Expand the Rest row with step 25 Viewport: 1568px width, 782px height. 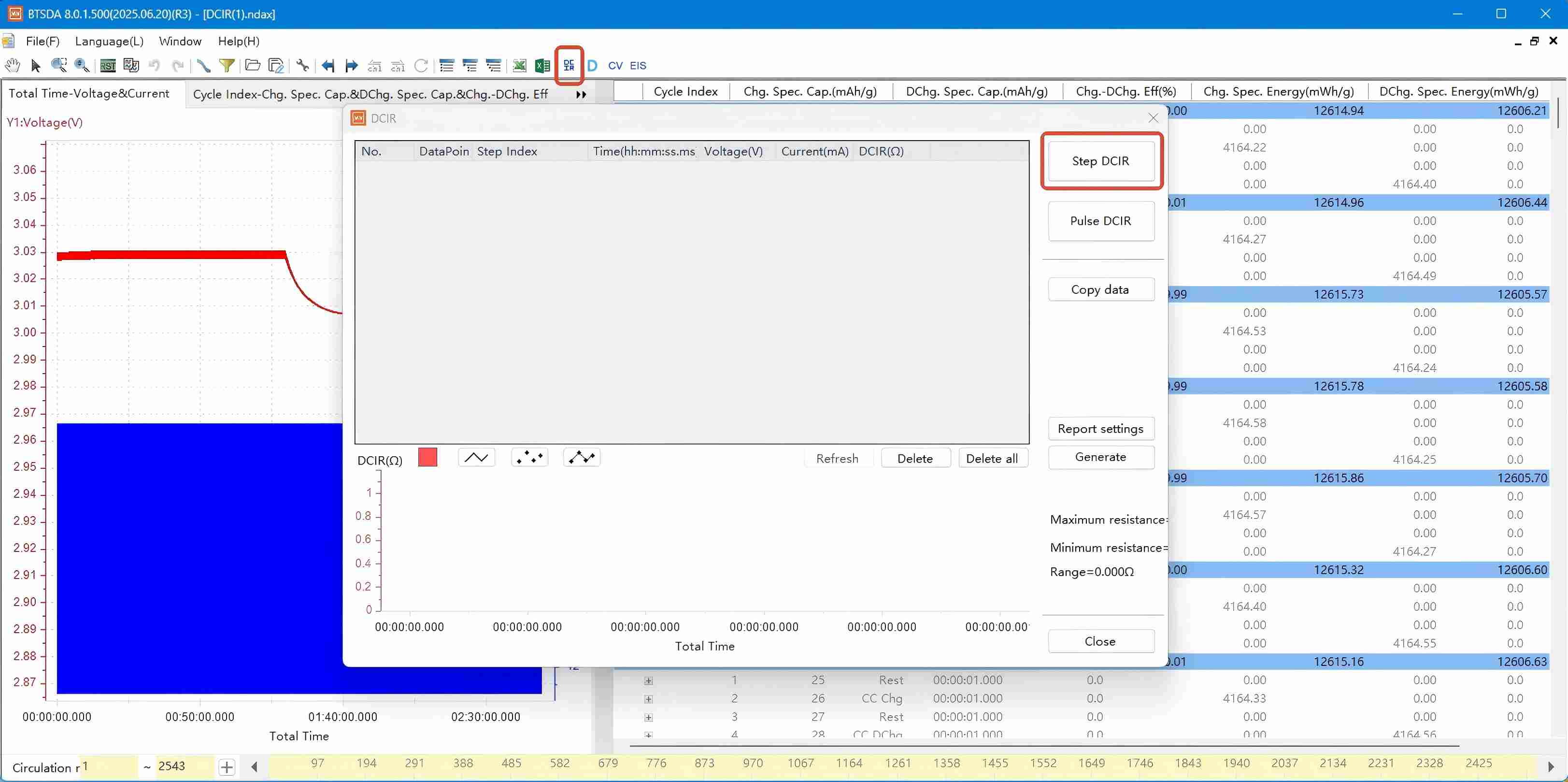648,681
